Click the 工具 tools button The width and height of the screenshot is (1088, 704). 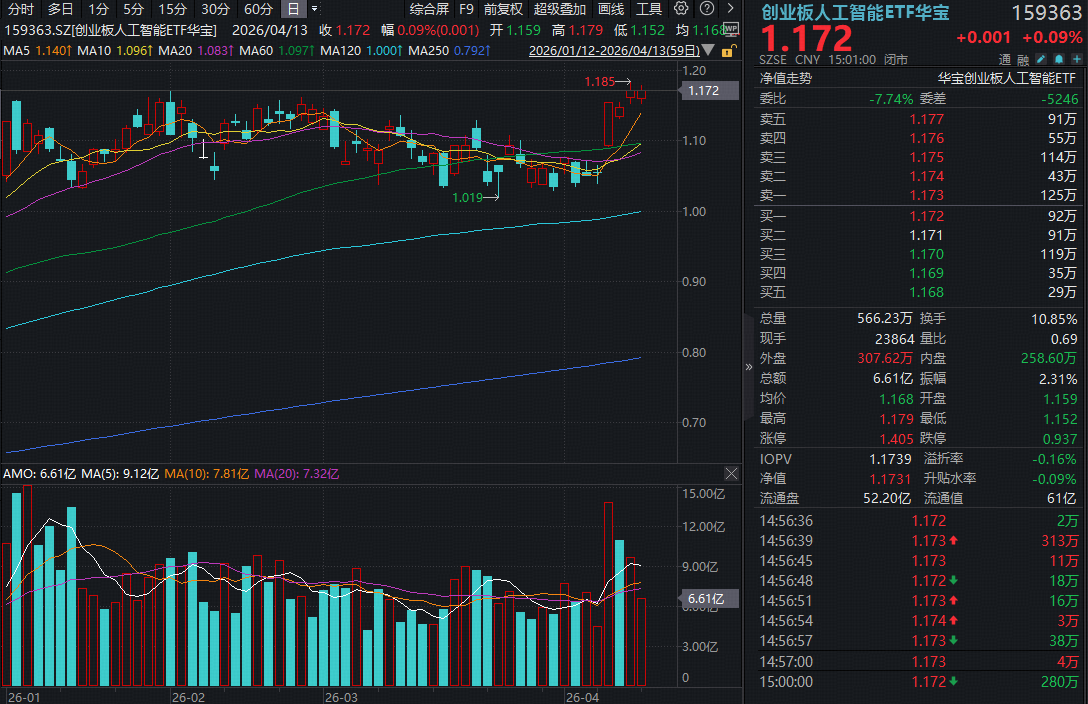pos(649,9)
